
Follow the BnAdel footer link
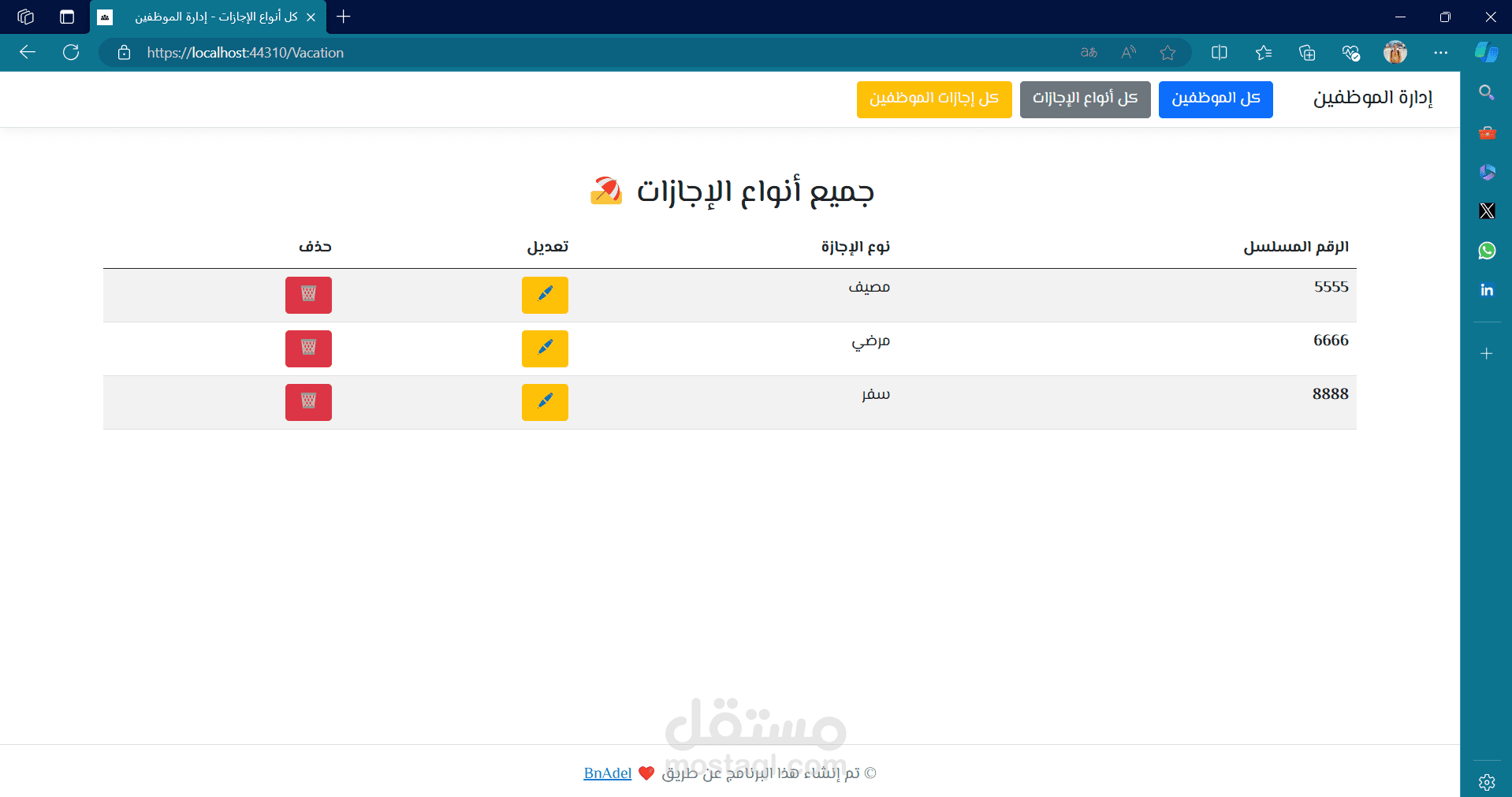click(x=608, y=773)
